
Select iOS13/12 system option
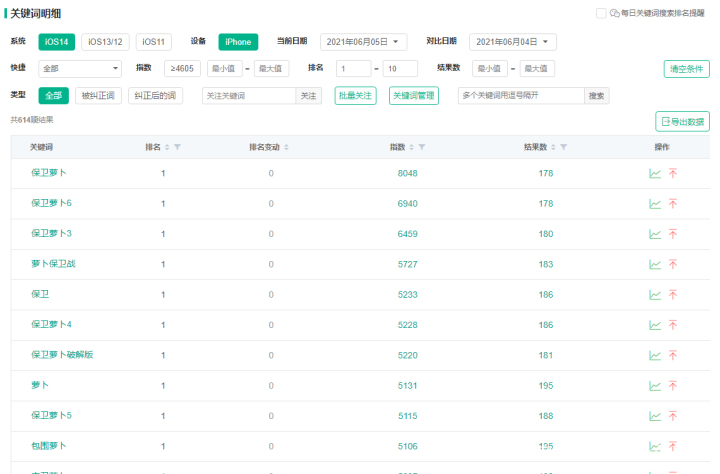(x=105, y=42)
